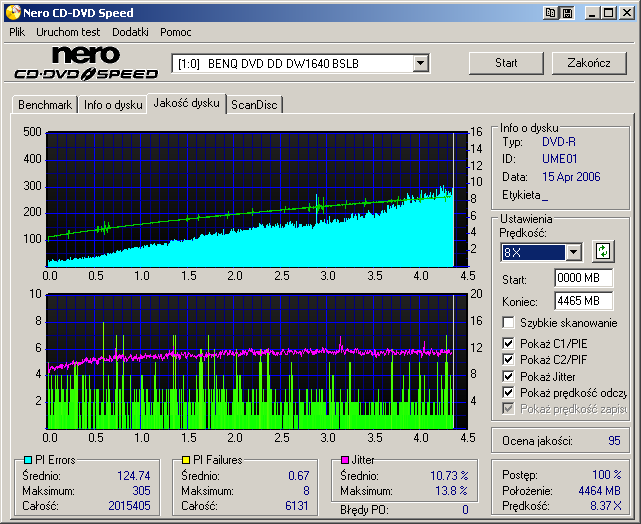Close the Nero CD-DVD Speed window
This screenshot has width=641, height=524.
point(627,13)
